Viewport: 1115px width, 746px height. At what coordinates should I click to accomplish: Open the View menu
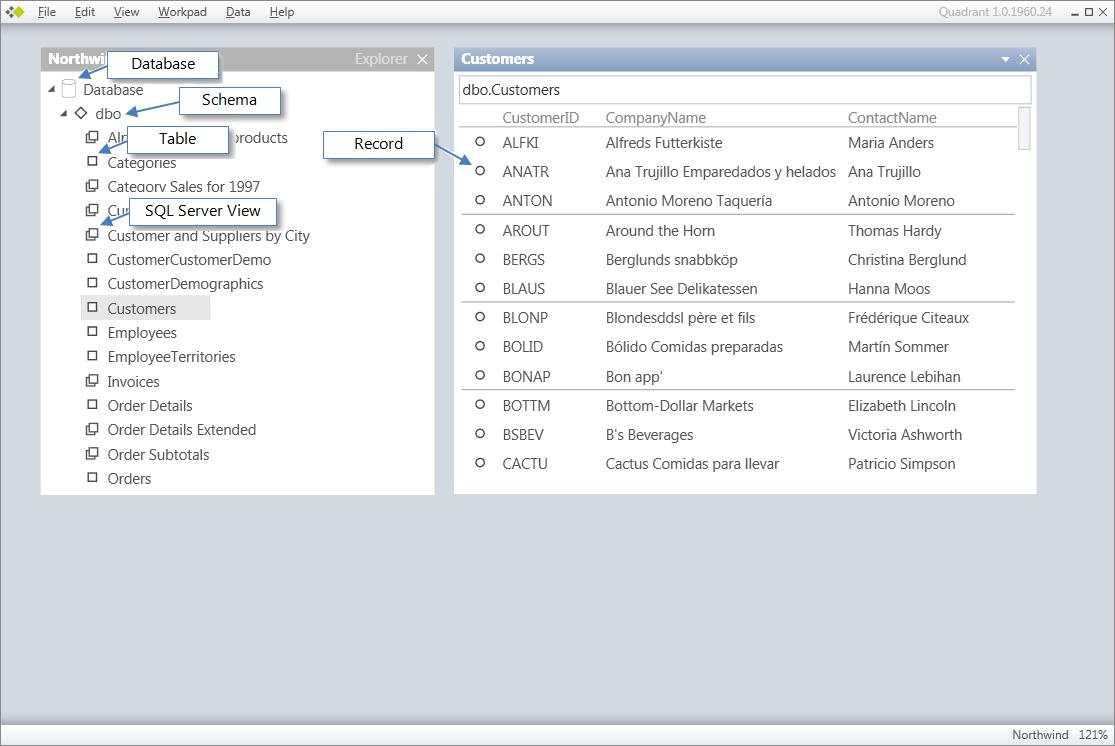[x=127, y=12]
